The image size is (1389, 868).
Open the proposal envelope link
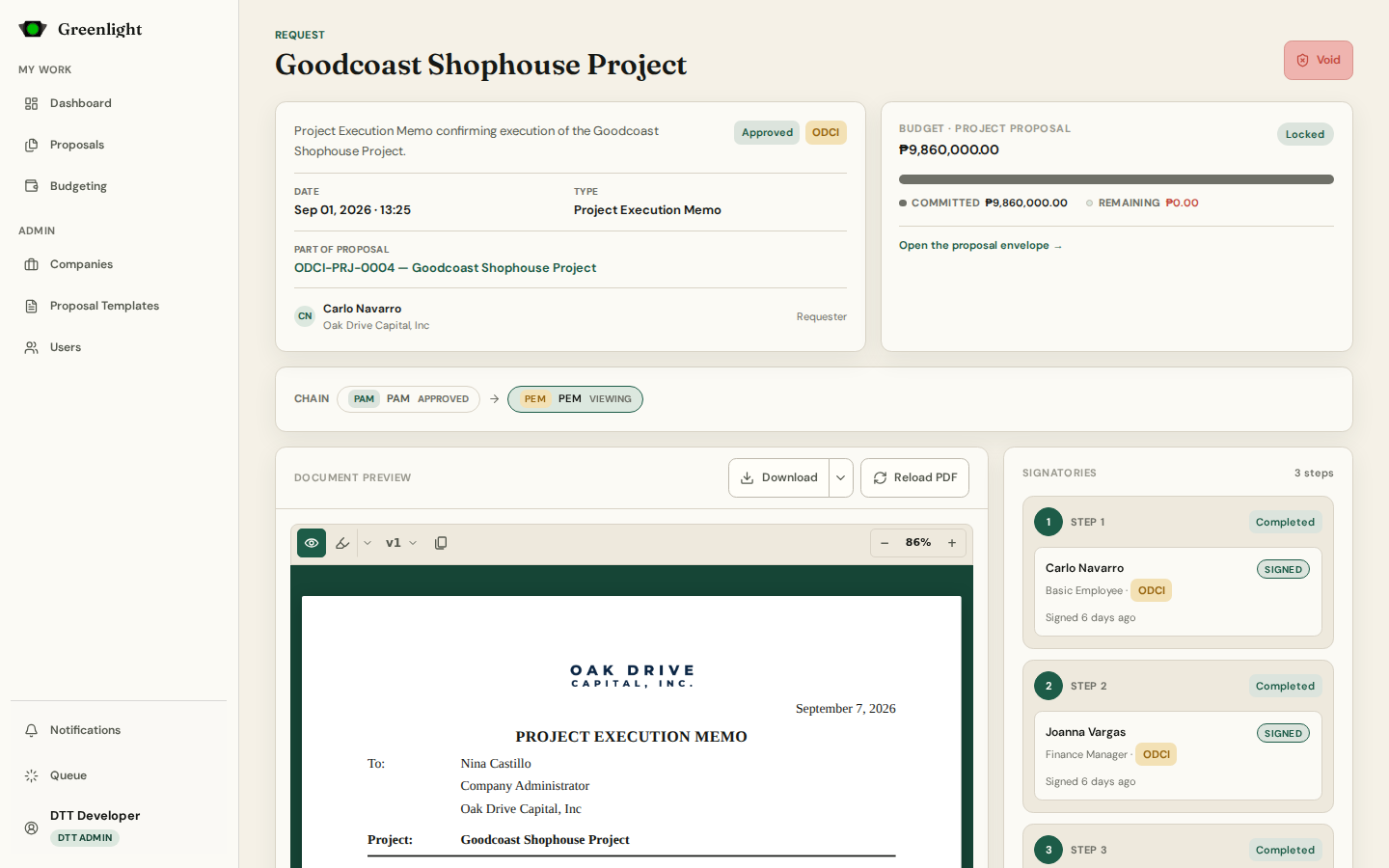[x=981, y=246]
